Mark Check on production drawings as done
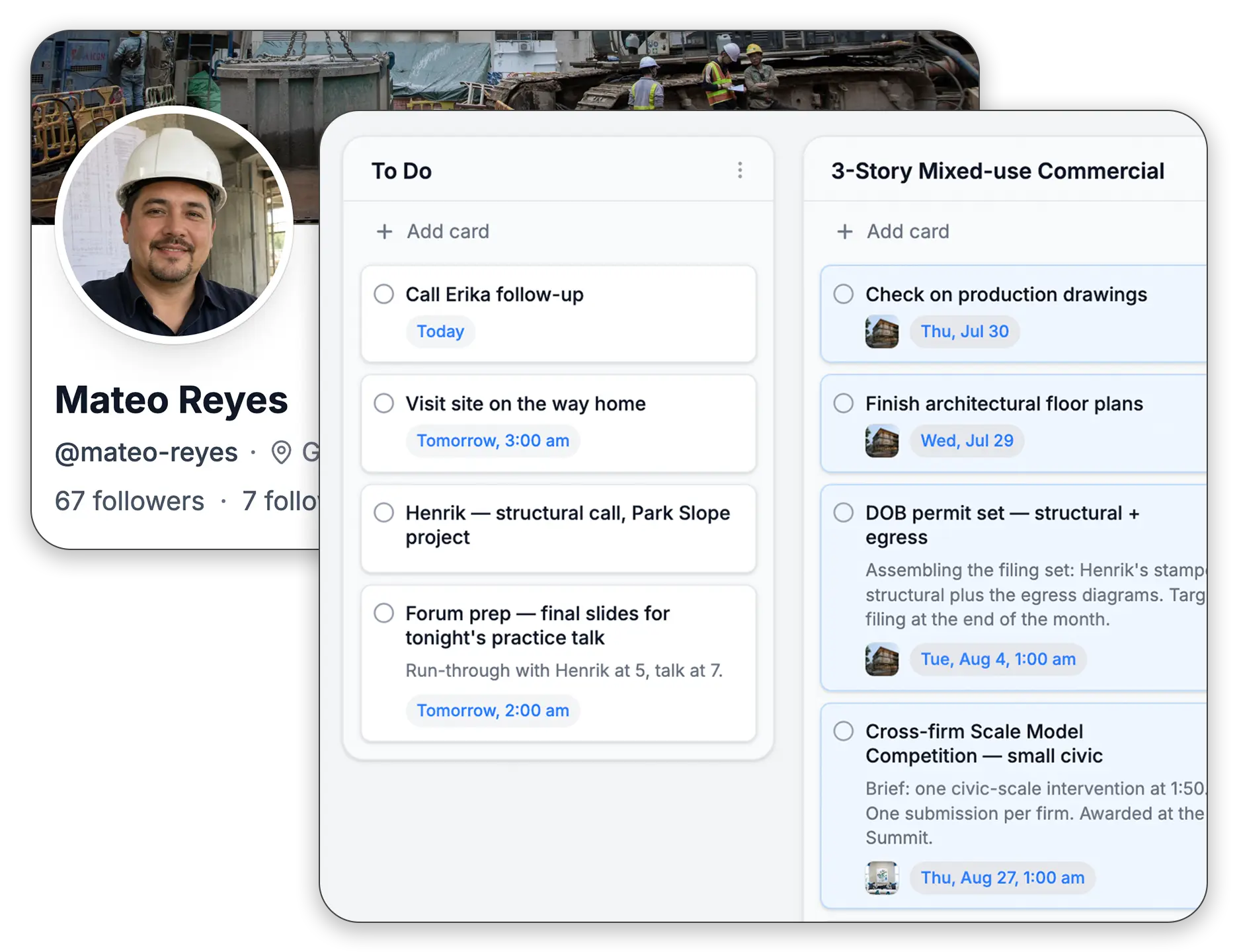1241x952 pixels. click(843, 294)
